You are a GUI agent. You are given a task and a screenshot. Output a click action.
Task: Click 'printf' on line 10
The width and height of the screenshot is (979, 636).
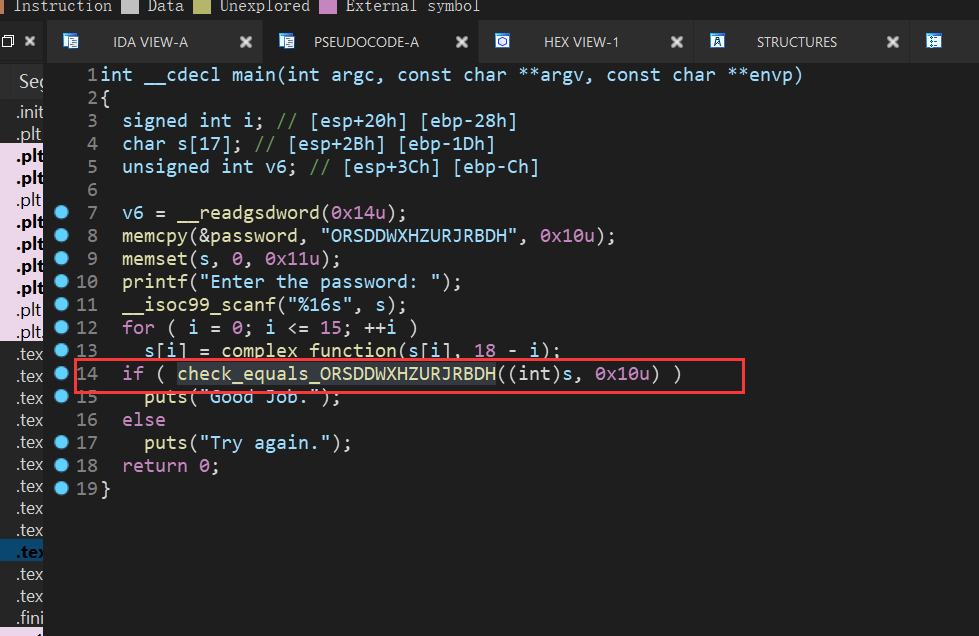point(155,282)
